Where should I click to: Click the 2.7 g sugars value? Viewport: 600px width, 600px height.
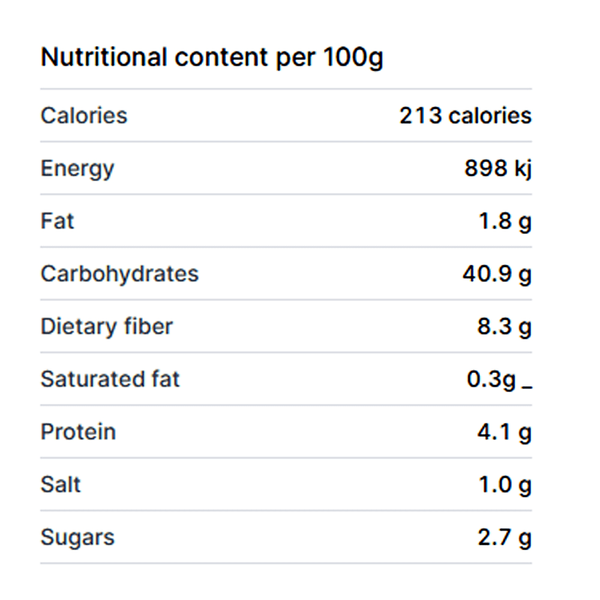click(505, 538)
